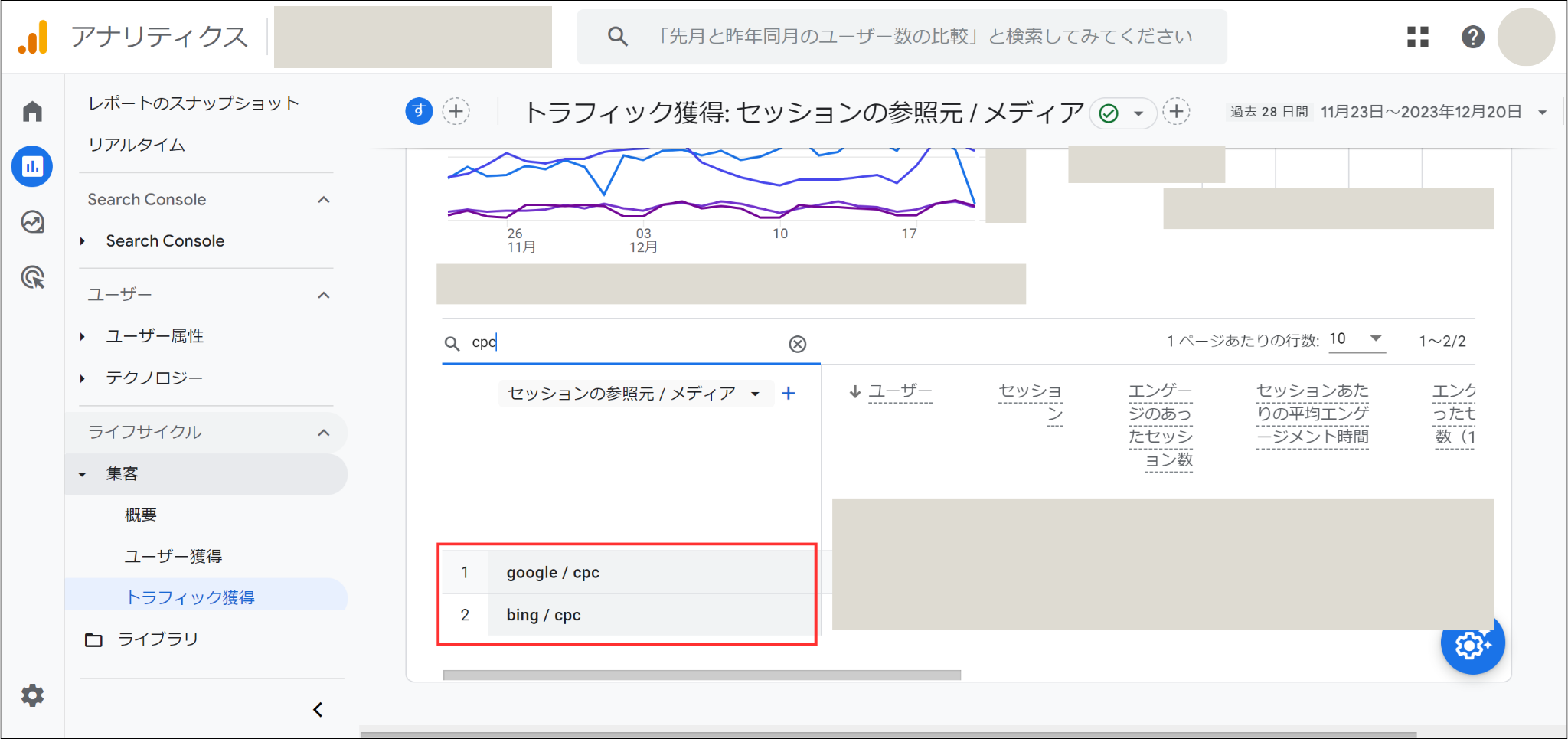The height and width of the screenshot is (739, 1568).
Task: Open the date range dropdown arrow
Action: pyautogui.click(x=1542, y=113)
